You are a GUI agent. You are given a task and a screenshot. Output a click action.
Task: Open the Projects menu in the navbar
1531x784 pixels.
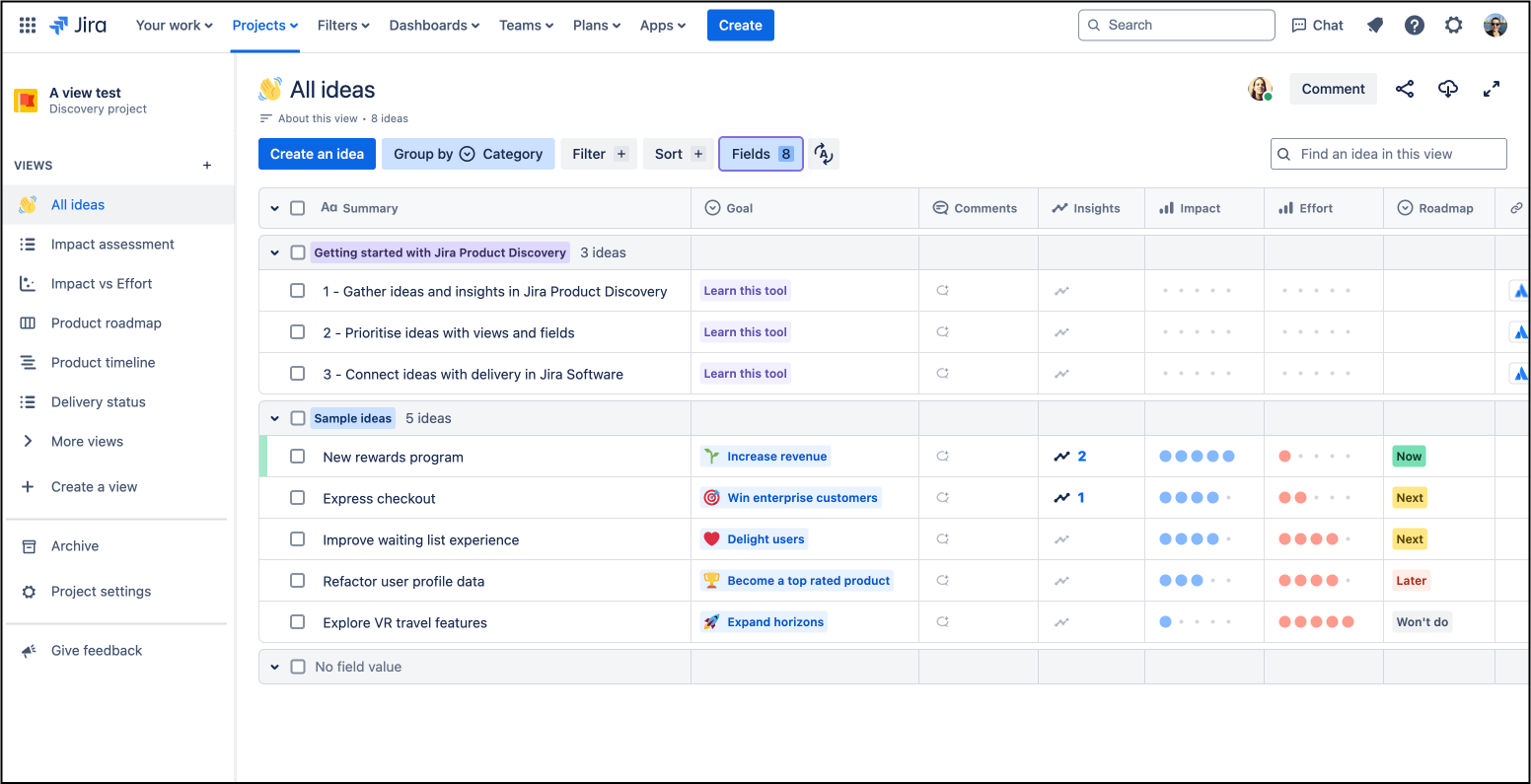click(x=263, y=25)
